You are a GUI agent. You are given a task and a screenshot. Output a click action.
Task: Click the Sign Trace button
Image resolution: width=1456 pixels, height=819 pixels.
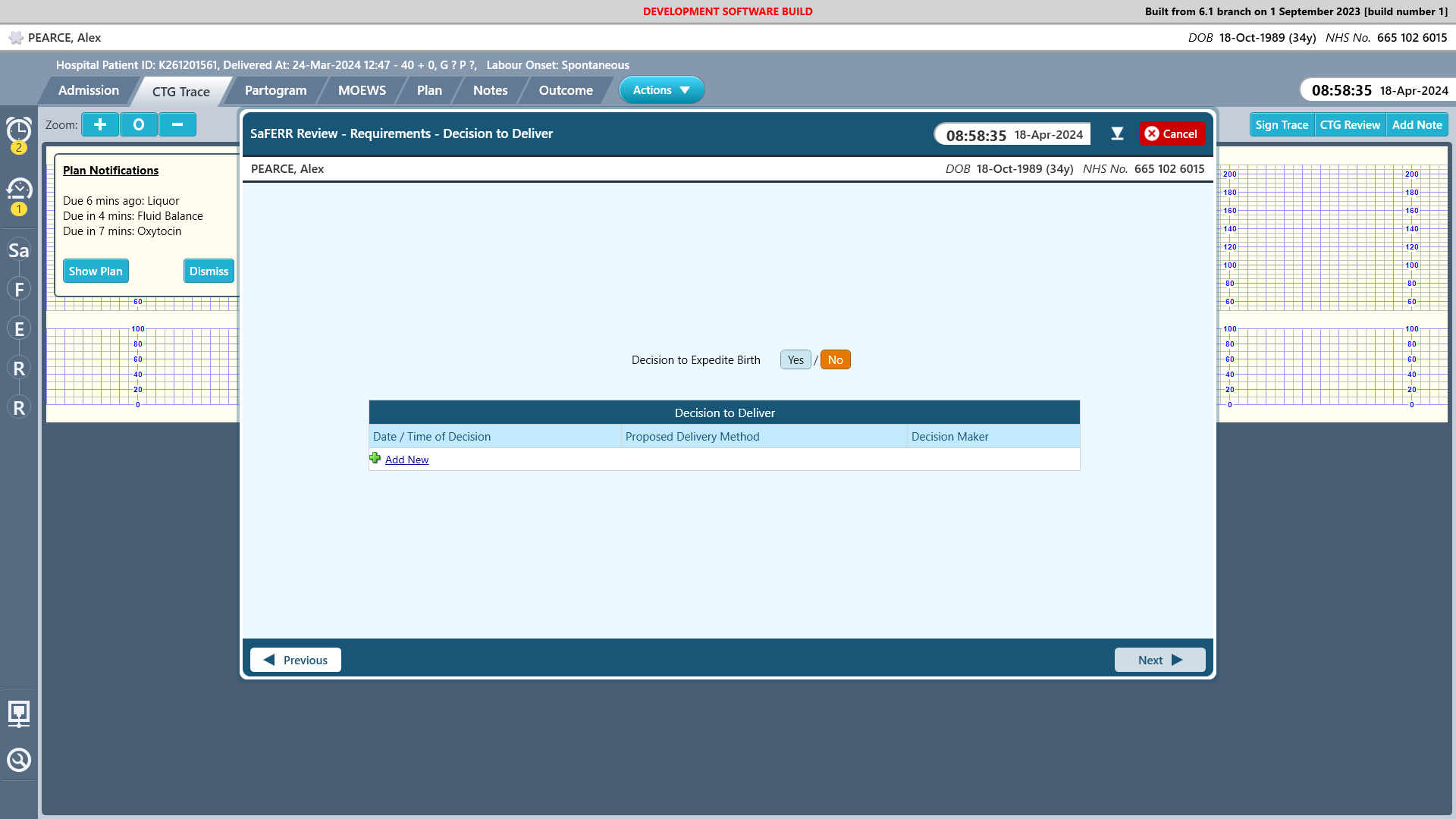tap(1282, 124)
